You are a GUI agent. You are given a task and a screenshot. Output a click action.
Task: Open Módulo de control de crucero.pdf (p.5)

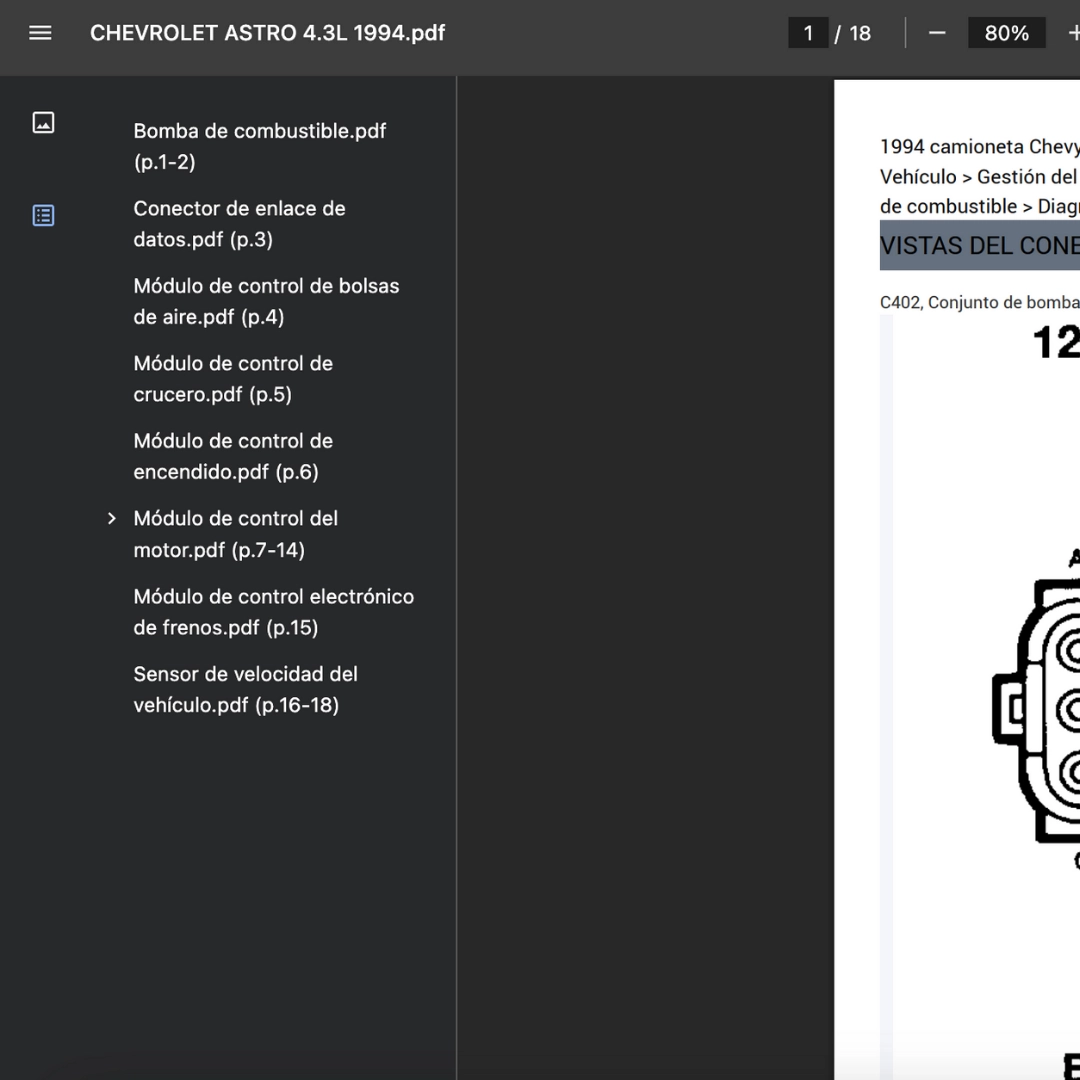(233, 379)
